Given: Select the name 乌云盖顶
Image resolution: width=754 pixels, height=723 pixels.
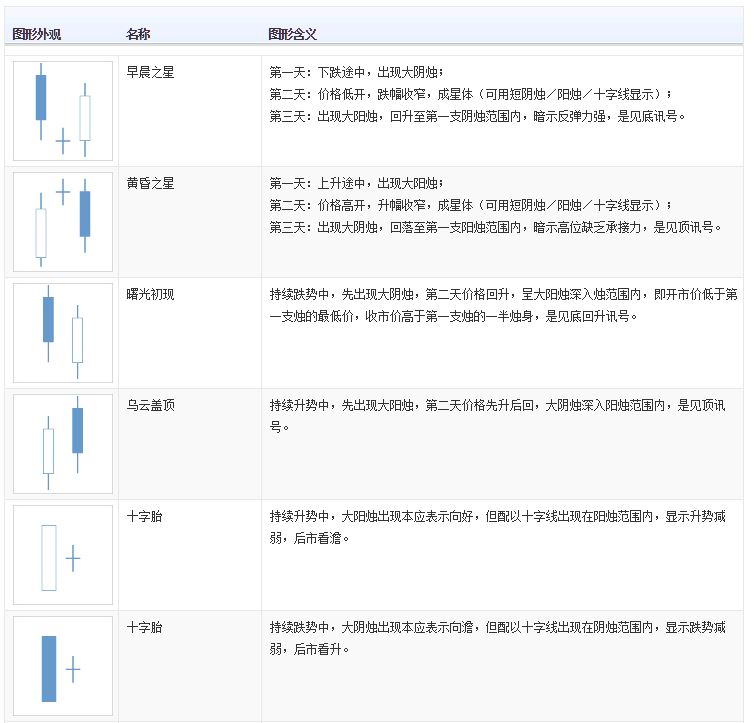Looking at the screenshot, I should (150, 405).
